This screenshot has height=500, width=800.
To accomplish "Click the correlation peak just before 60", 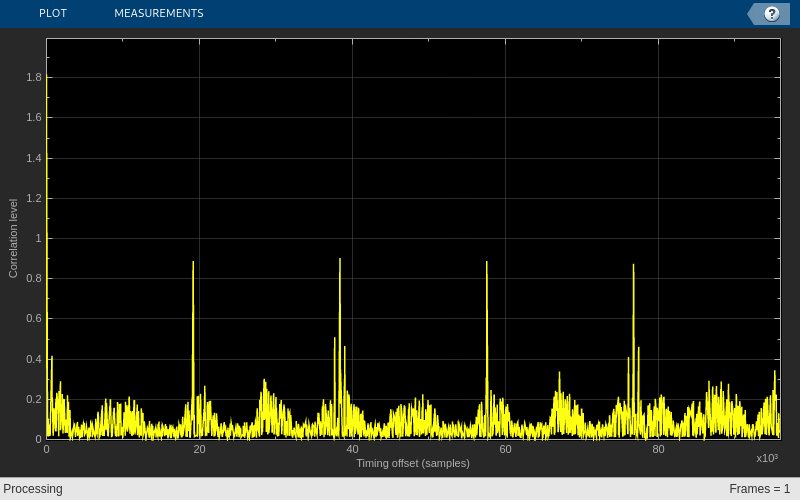I will point(487,262).
